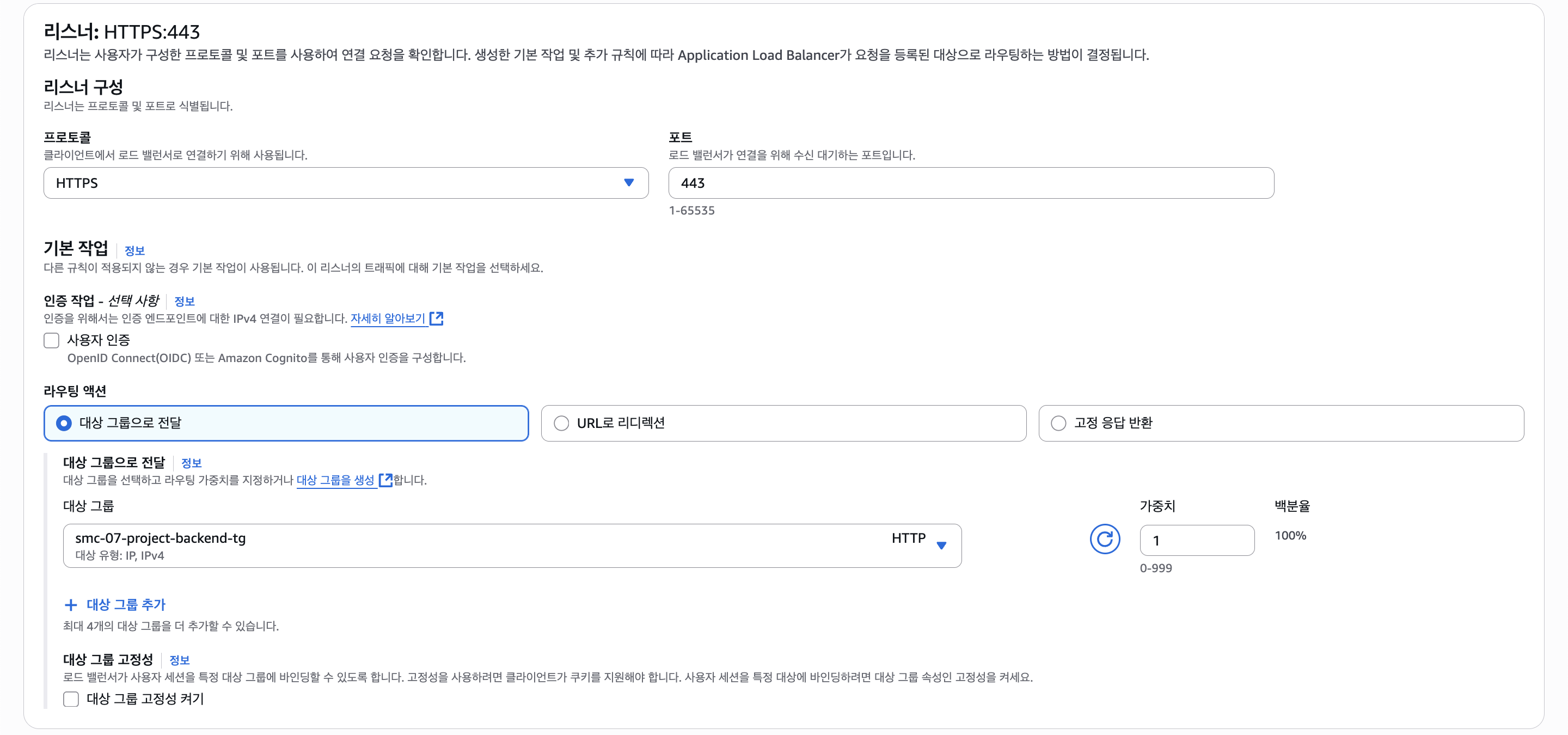Click the 자세히 알아보기 link
Image resolution: width=1568 pixels, height=735 pixels.
388,318
